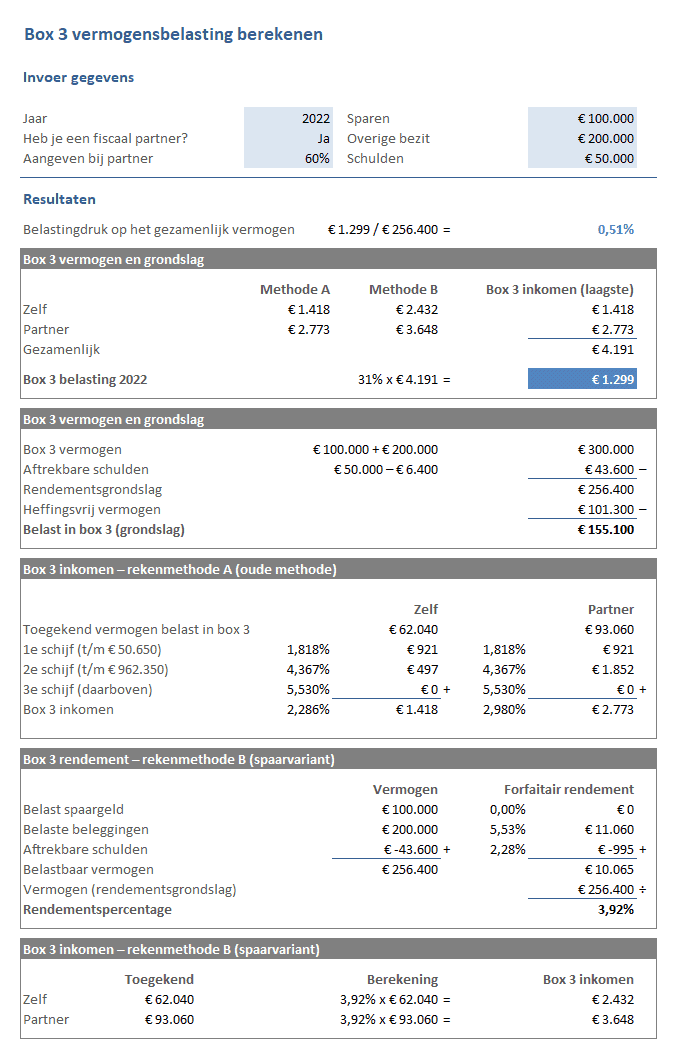This screenshot has height=1059, width=677.
Task: Click the Belaste beleggingen € 11.060 rendement cell
Action: [x=609, y=829]
